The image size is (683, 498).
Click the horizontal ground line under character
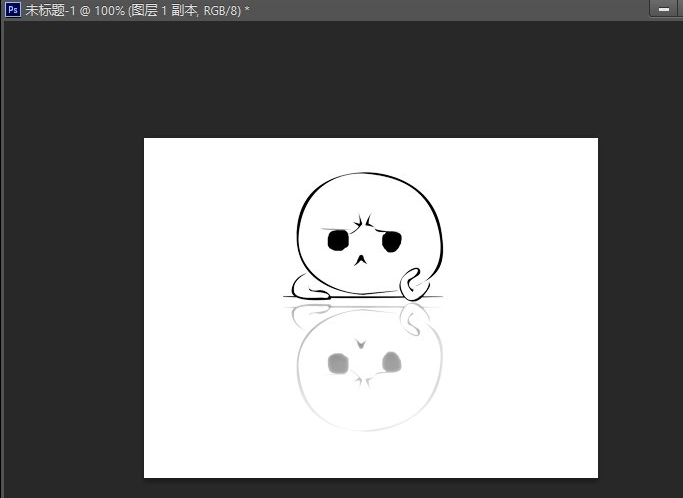360,297
